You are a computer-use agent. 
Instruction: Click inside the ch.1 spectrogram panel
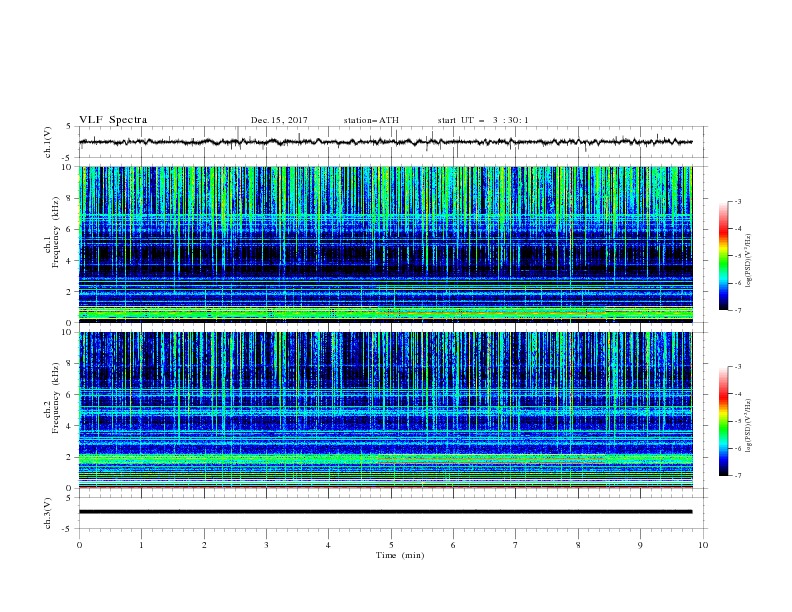click(385, 244)
